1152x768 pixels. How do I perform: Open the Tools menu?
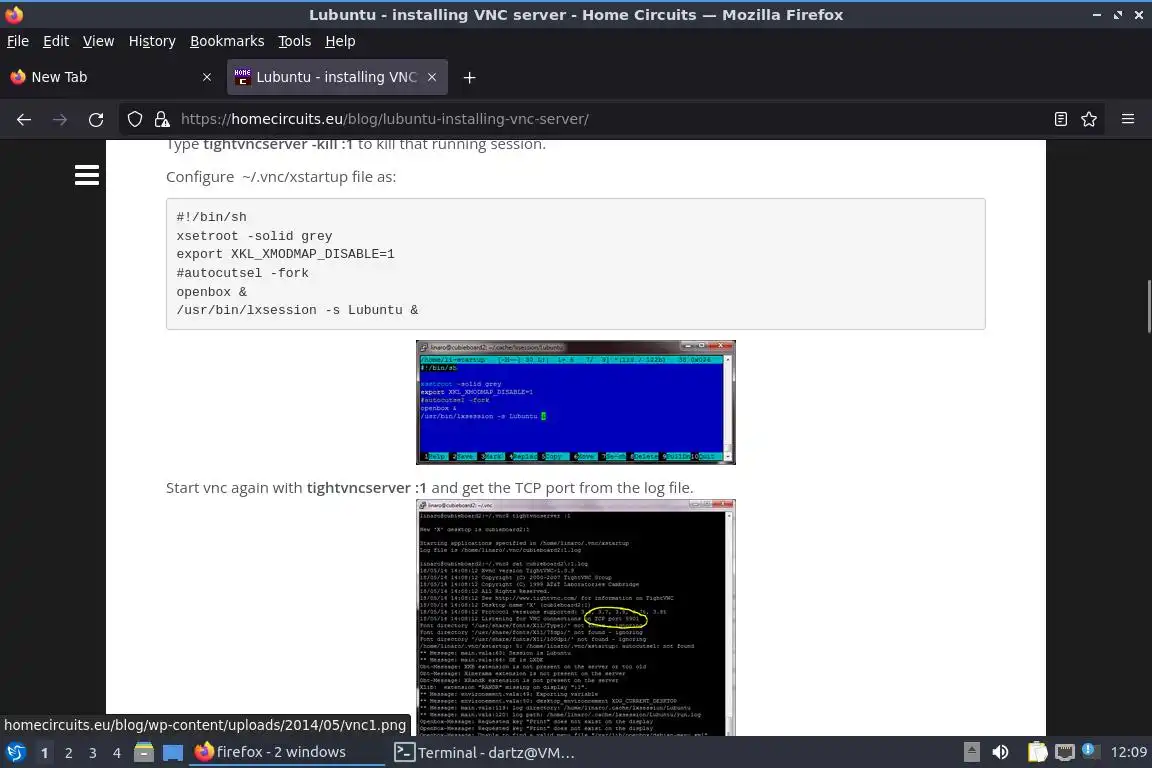pos(295,41)
